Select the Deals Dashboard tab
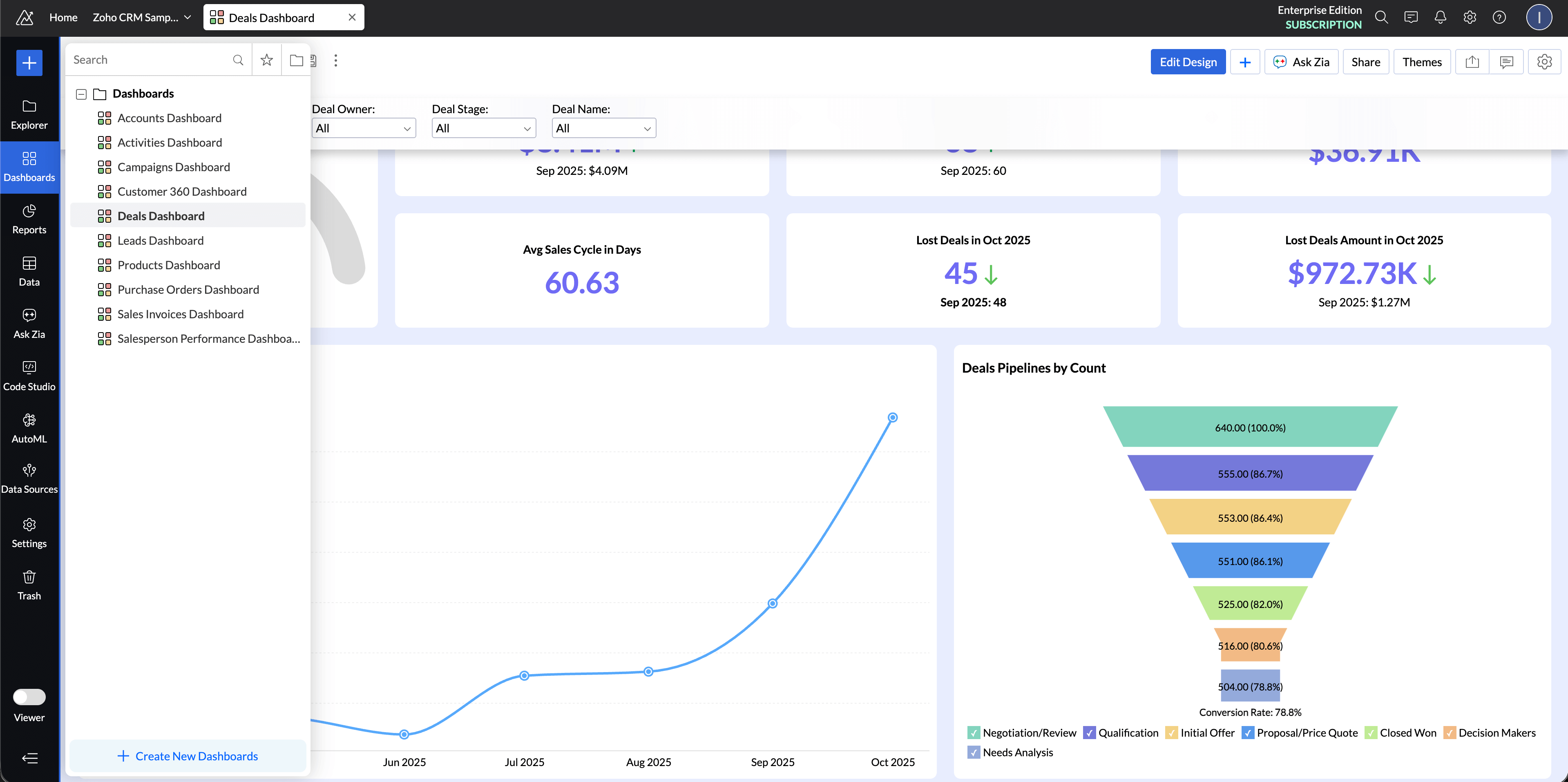The width and height of the screenshot is (1568, 782). [x=271, y=17]
